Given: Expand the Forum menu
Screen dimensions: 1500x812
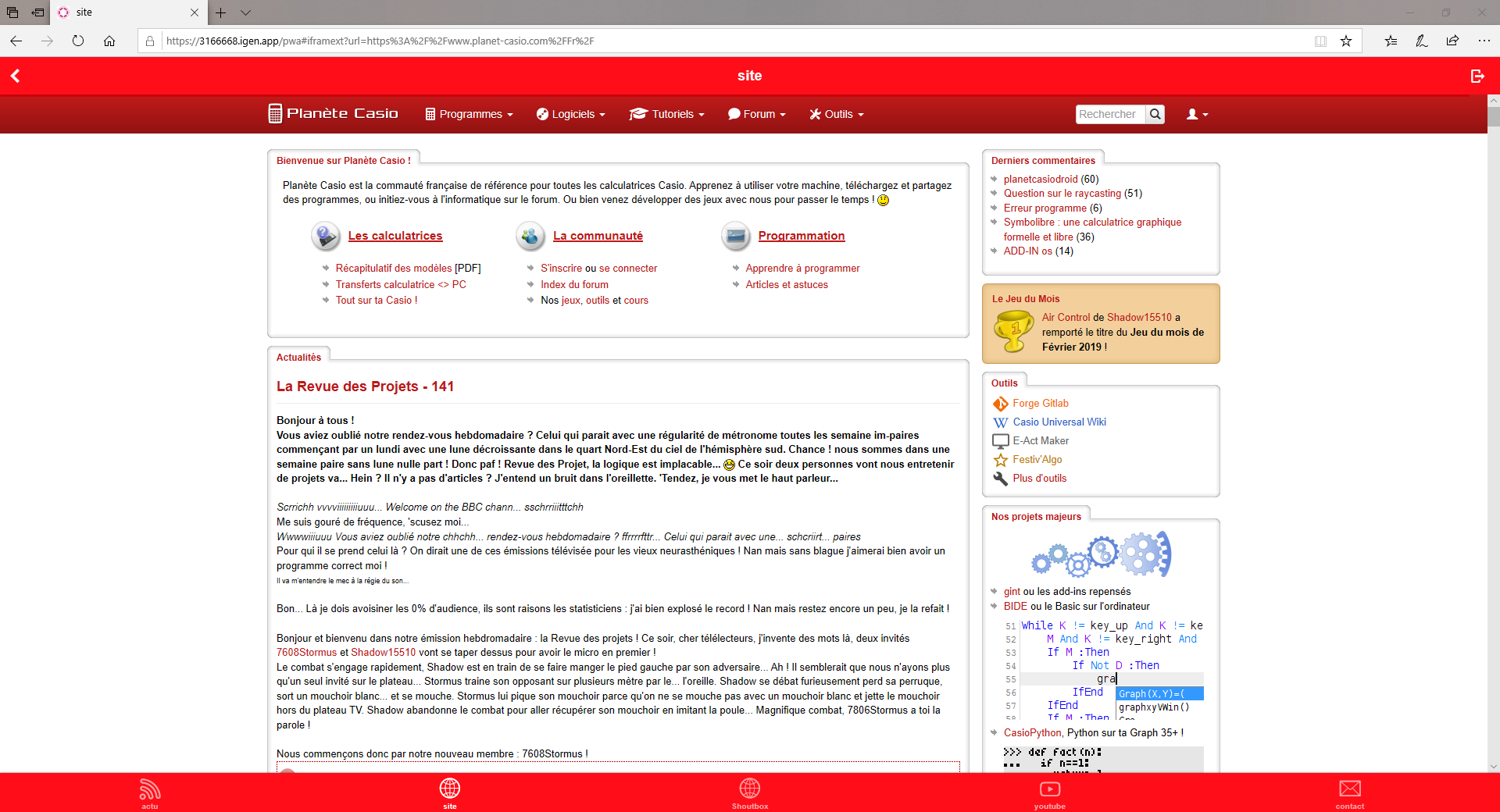Looking at the screenshot, I should click(757, 114).
